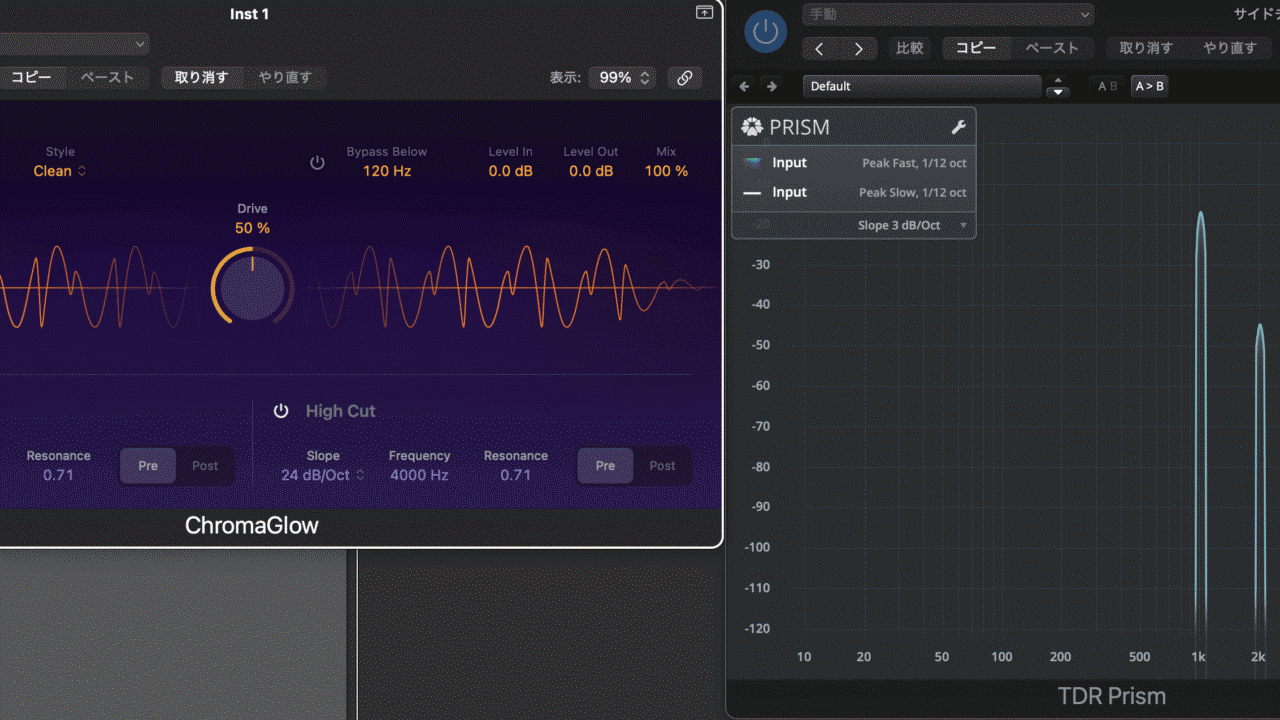Select Pre on the left filter section
The image size is (1280, 720).
pos(148,466)
